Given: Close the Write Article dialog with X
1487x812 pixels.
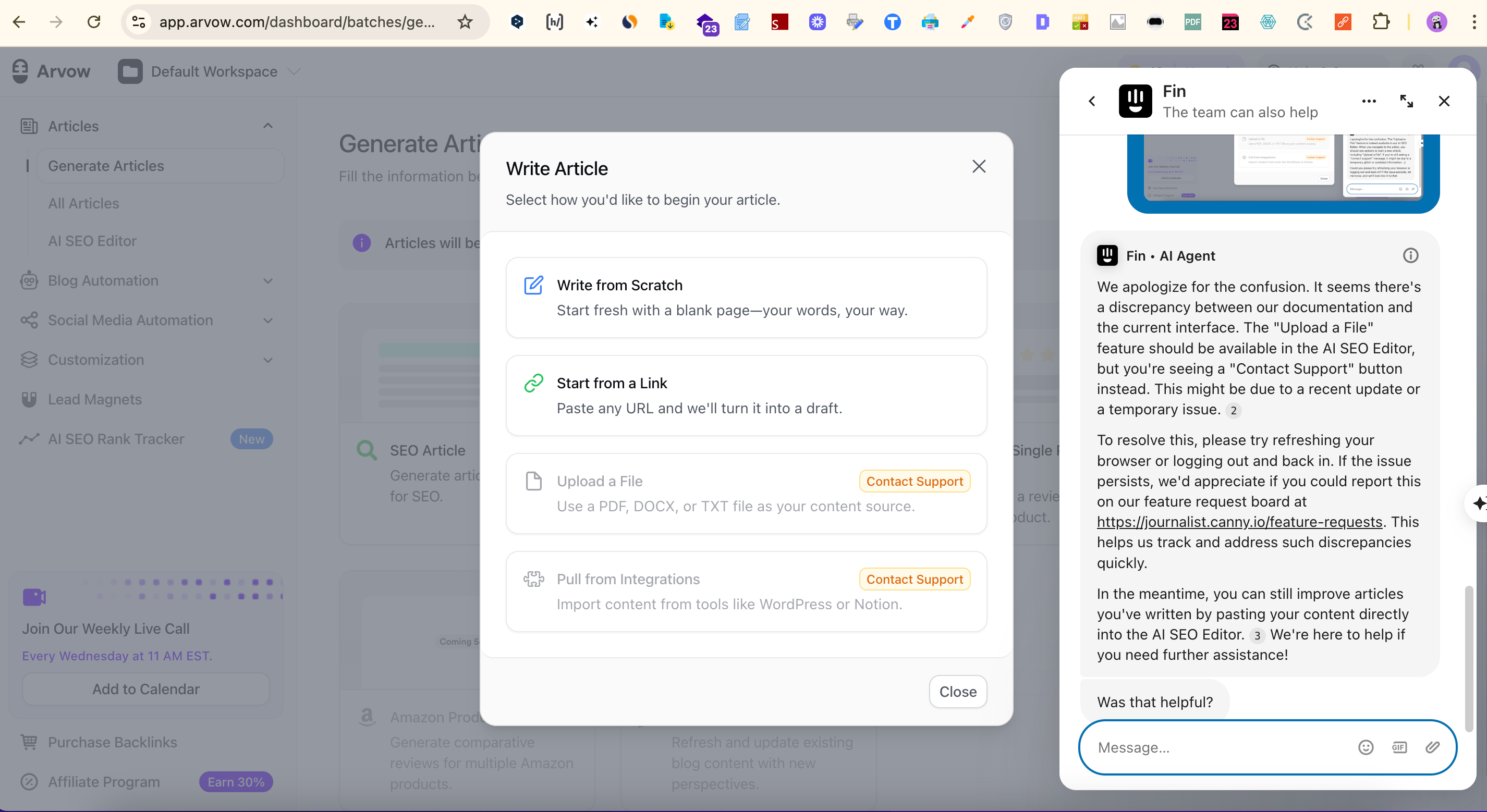Looking at the screenshot, I should 979,167.
